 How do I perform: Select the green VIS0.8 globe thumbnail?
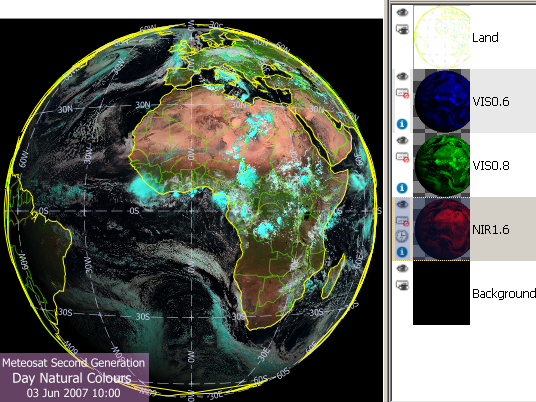point(441,165)
